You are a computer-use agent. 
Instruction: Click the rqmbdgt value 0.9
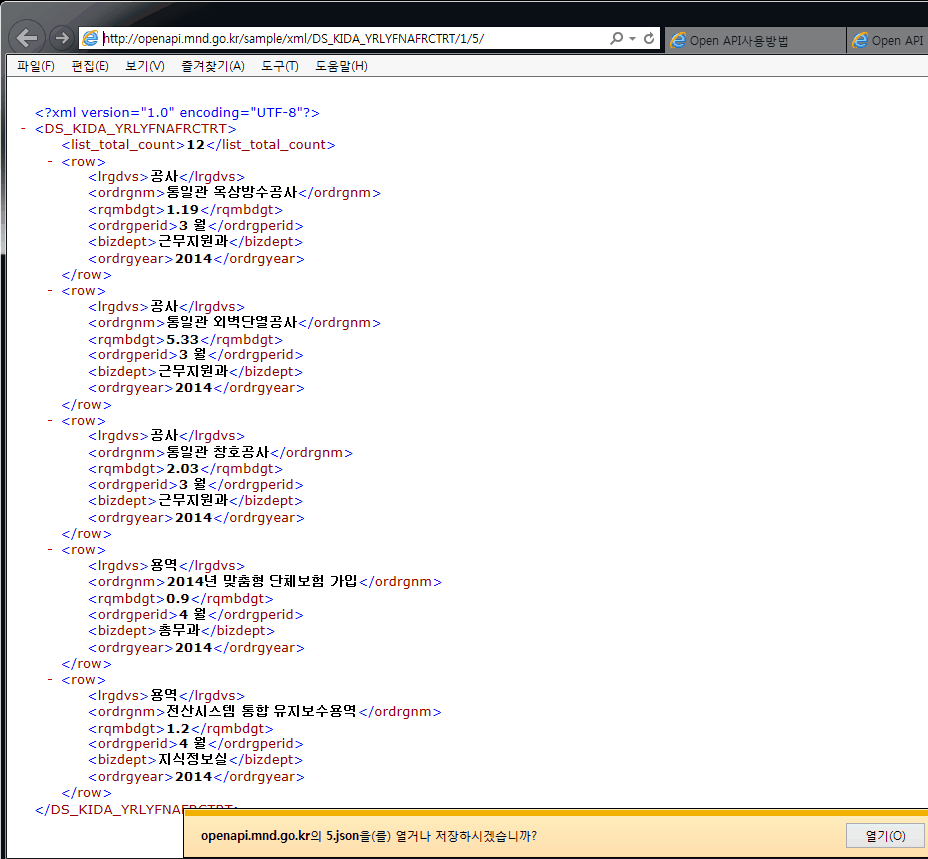coord(178,599)
